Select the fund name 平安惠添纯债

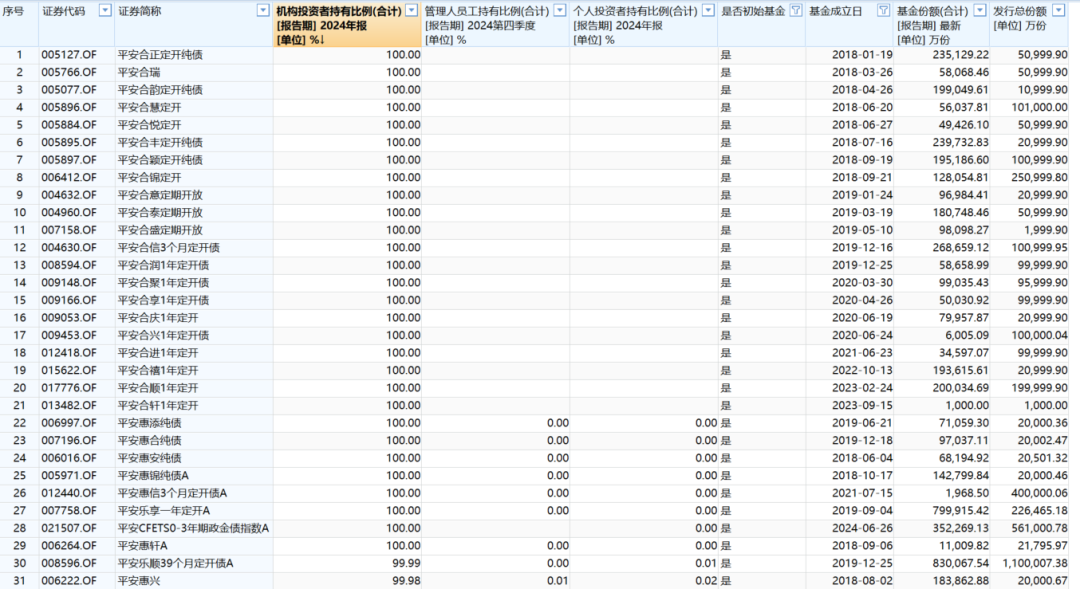[149, 423]
